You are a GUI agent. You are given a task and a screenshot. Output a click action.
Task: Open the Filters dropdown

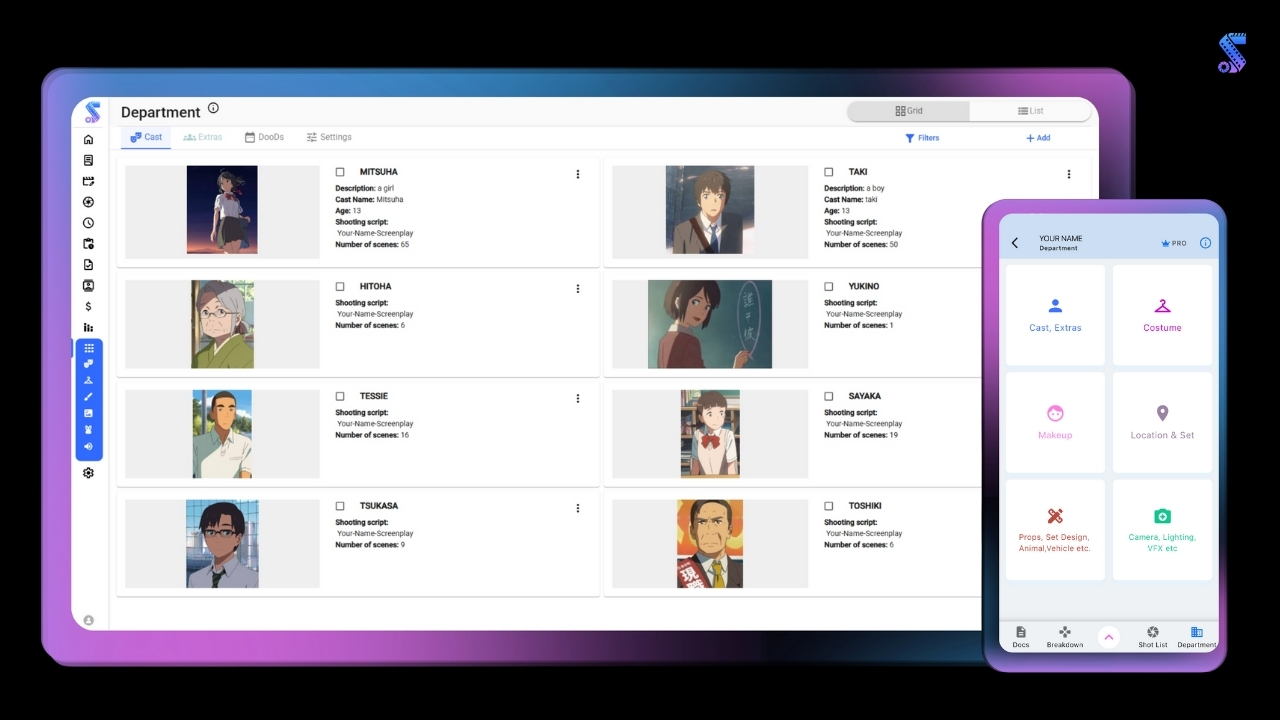tap(922, 138)
